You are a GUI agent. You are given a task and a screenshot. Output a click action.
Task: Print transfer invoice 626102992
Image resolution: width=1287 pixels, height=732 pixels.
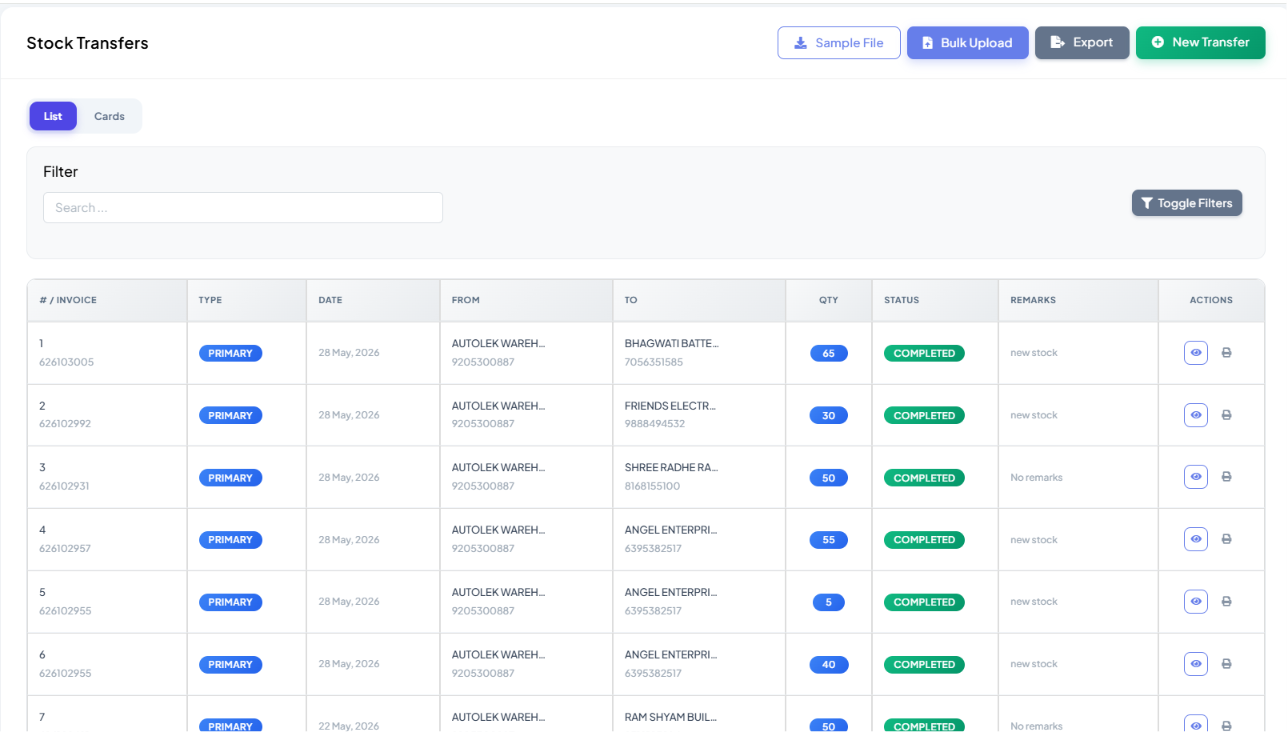(x=1226, y=415)
